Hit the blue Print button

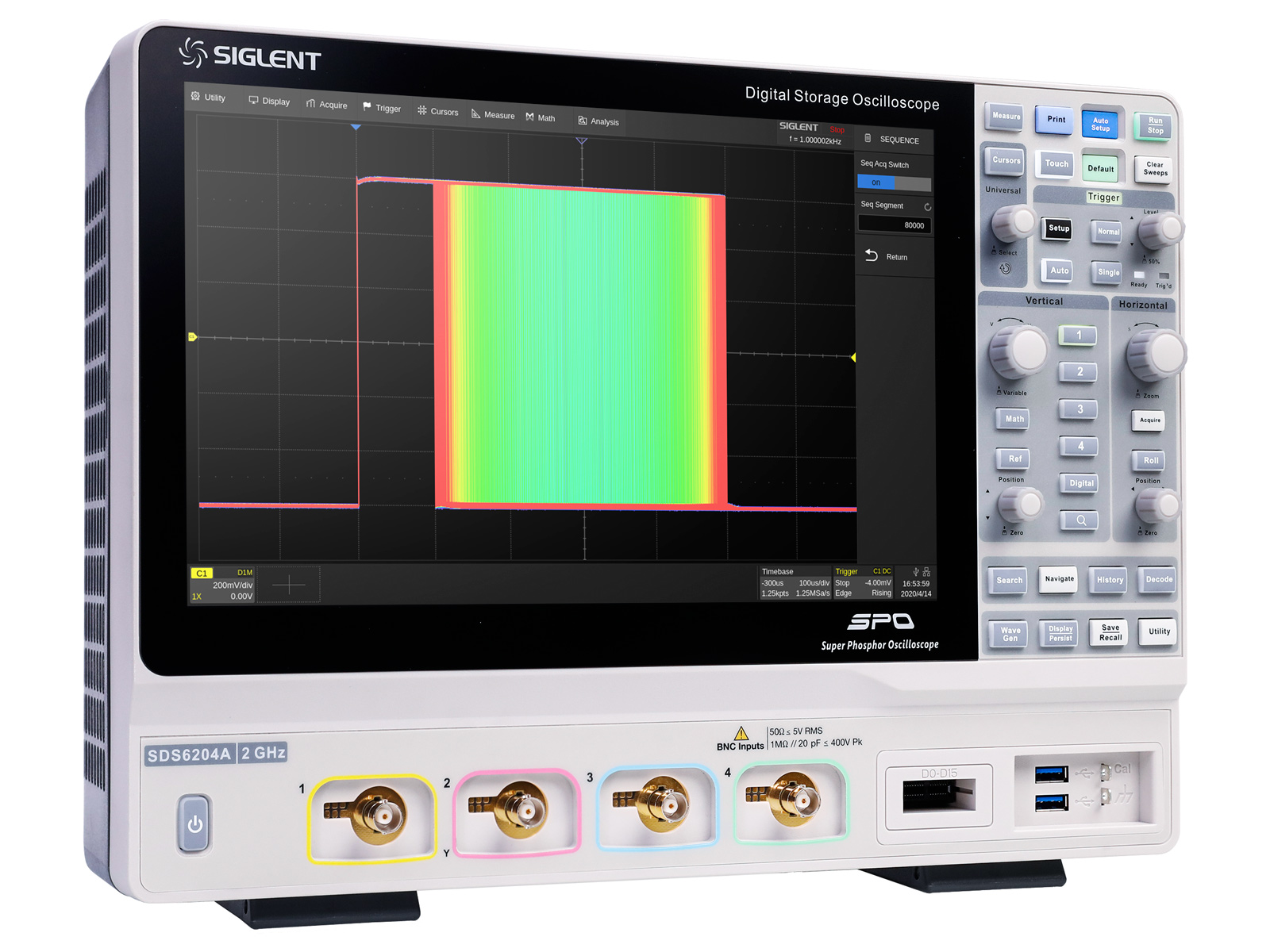tap(1056, 120)
